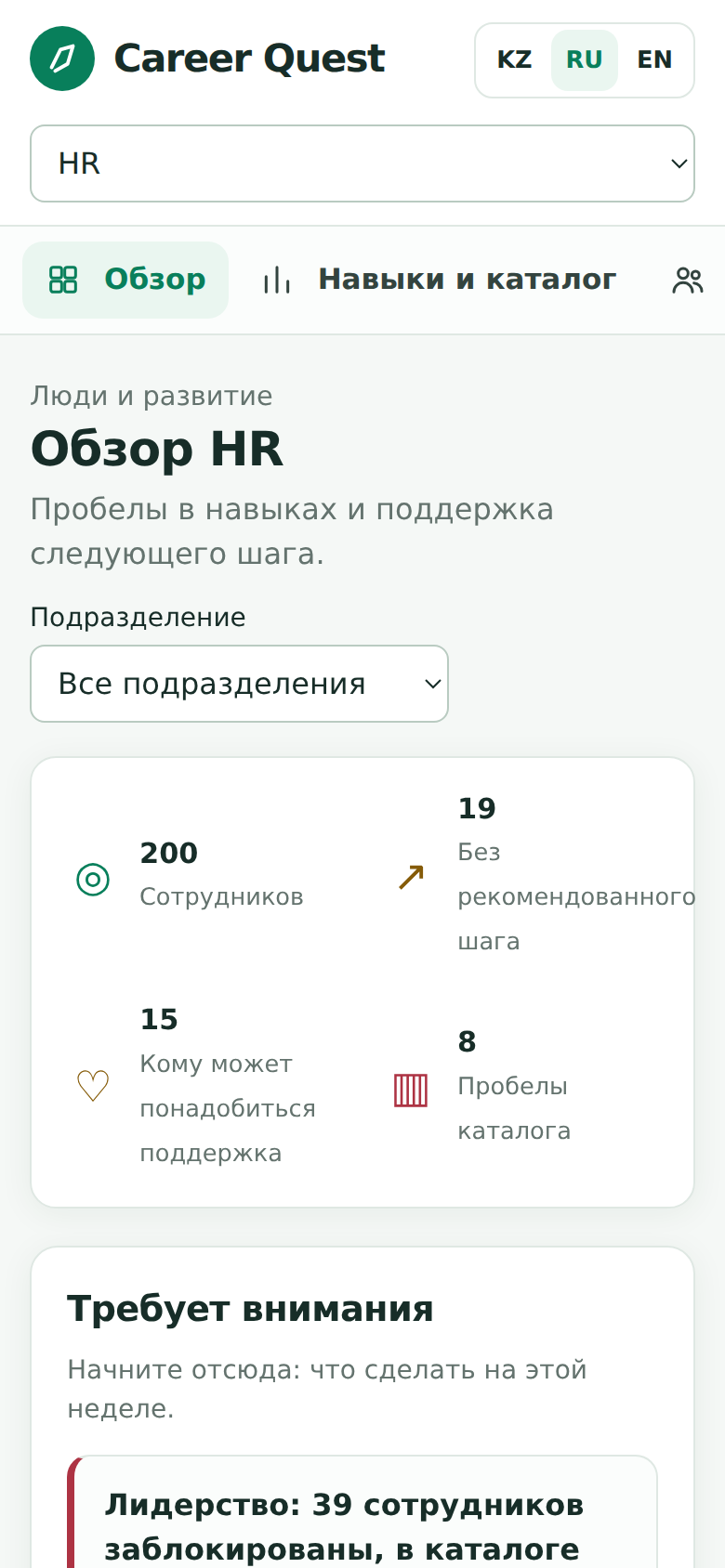Viewport: 725px width, 1568px height.
Task: Click the 19 Без рекомендованного шага statistic
Action: 576,875
